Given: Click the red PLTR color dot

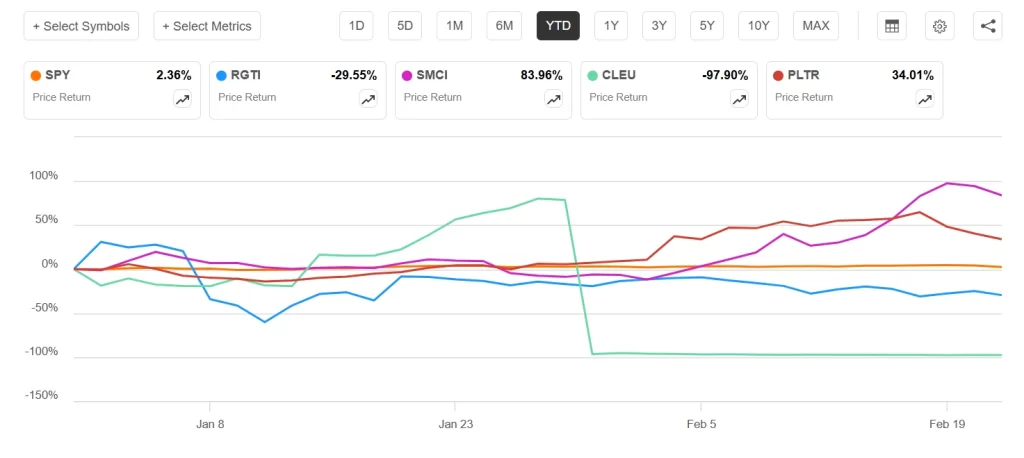Looking at the screenshot, I should click(778, 76).
